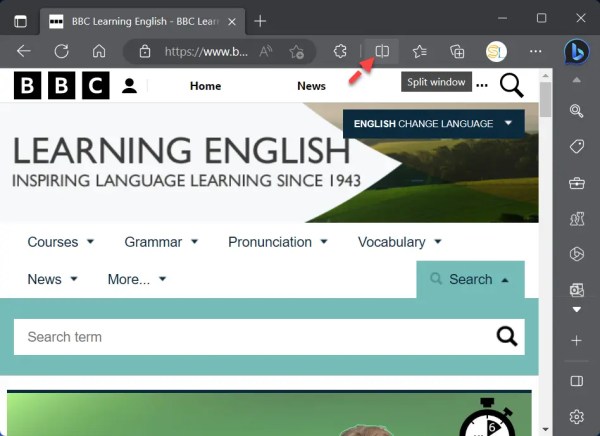This screenshot has height=436, width=600.
Task: Open more BBC navigation options ellipsis
Action: point(482,85)
